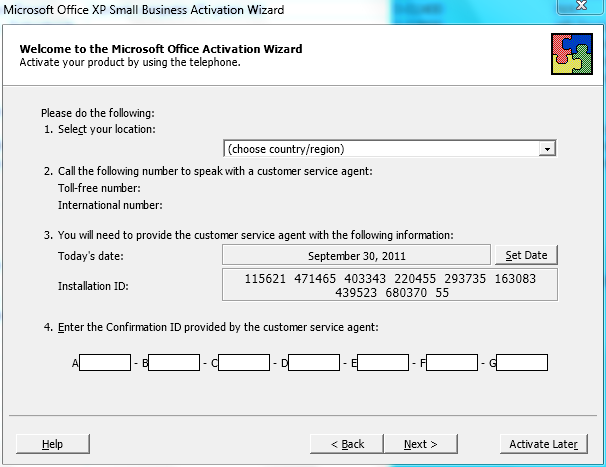Click the Help button
Screen dimensions: 606x467
[53, 444]
